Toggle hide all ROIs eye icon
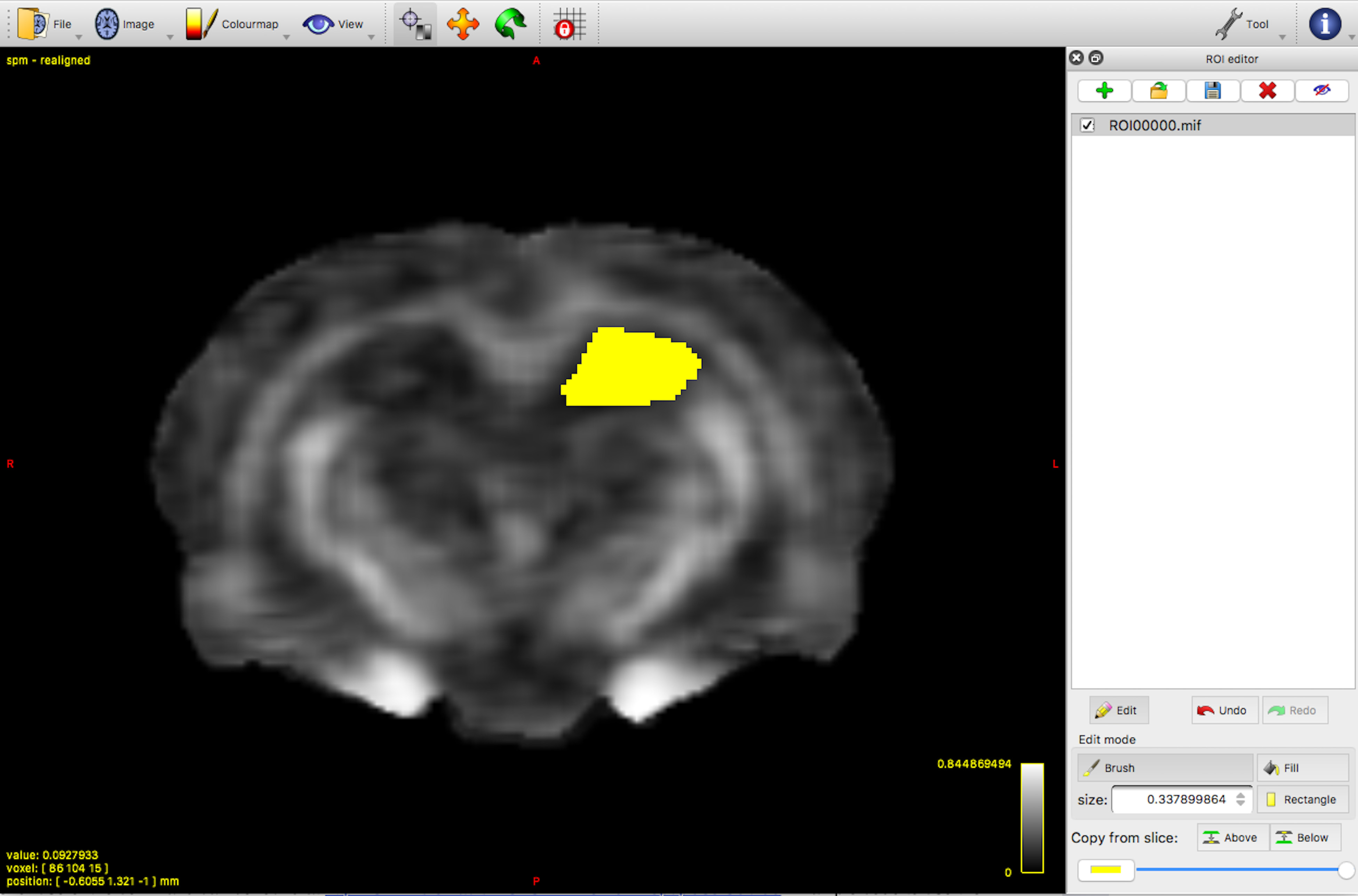The image size is (1358, 896). coord(1321,91)
